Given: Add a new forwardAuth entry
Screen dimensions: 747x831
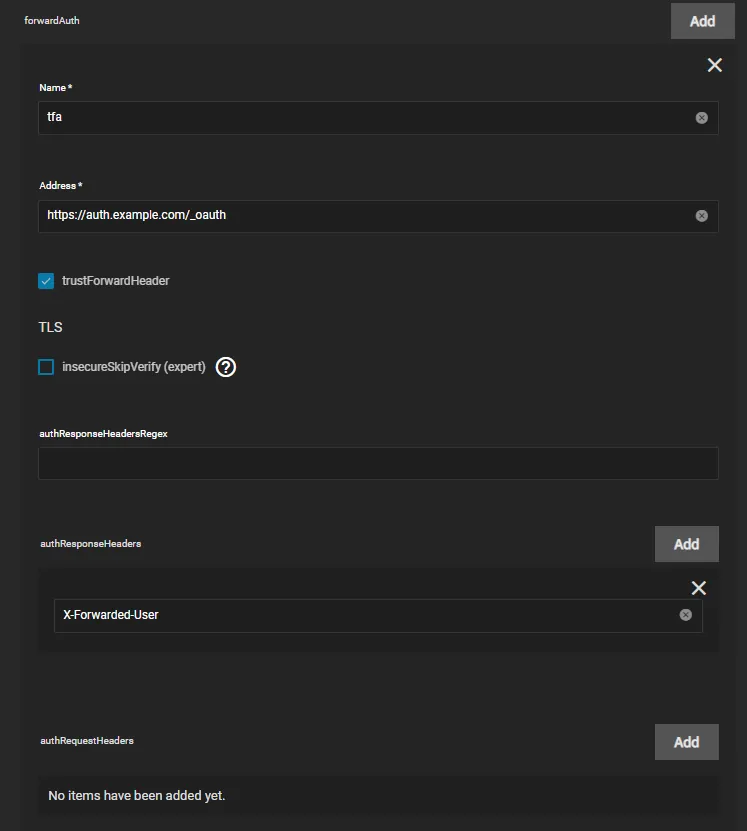Looking at the screenshot, I should click(702, 21).
